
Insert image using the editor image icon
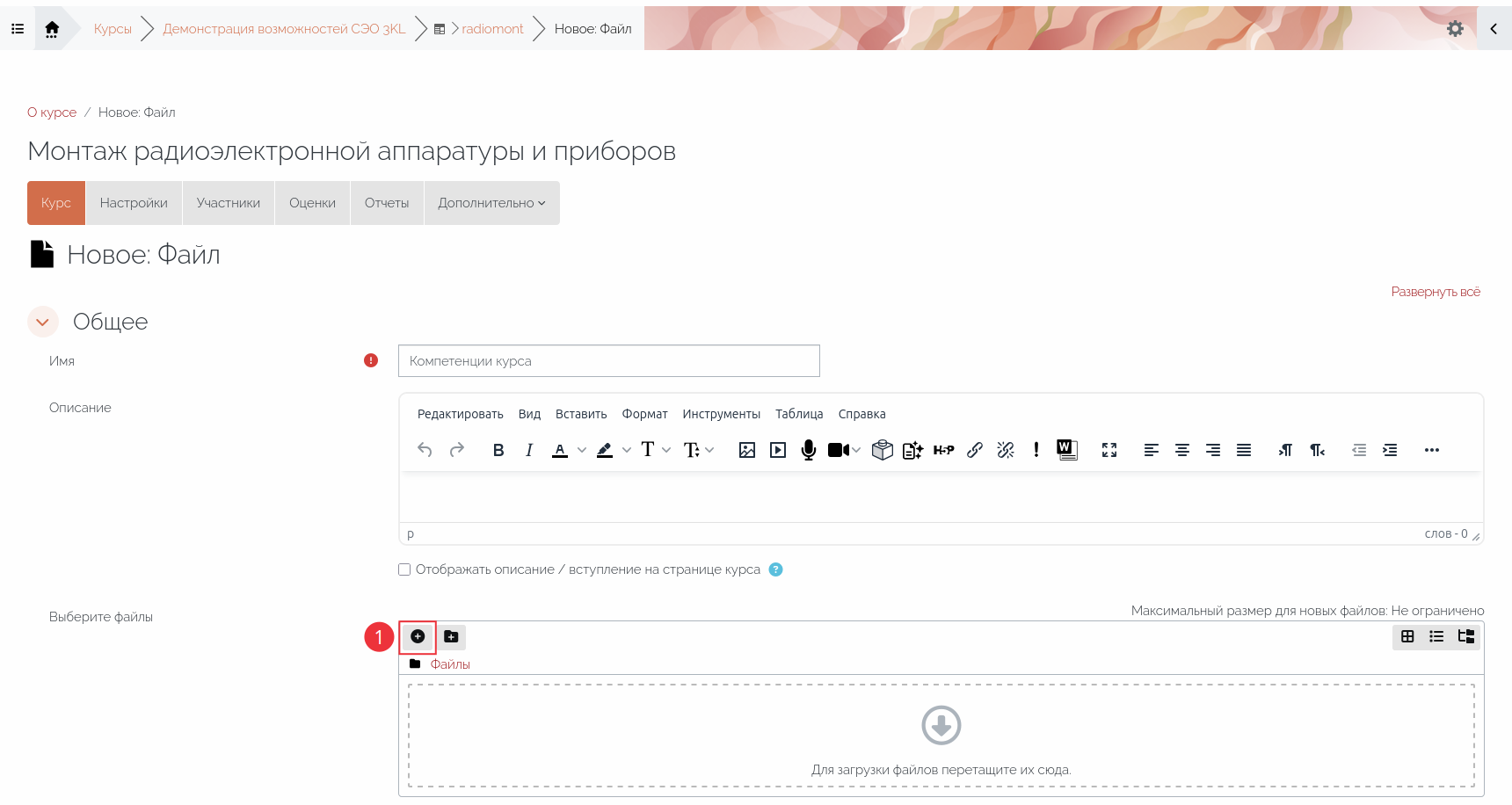coord(747,450)
